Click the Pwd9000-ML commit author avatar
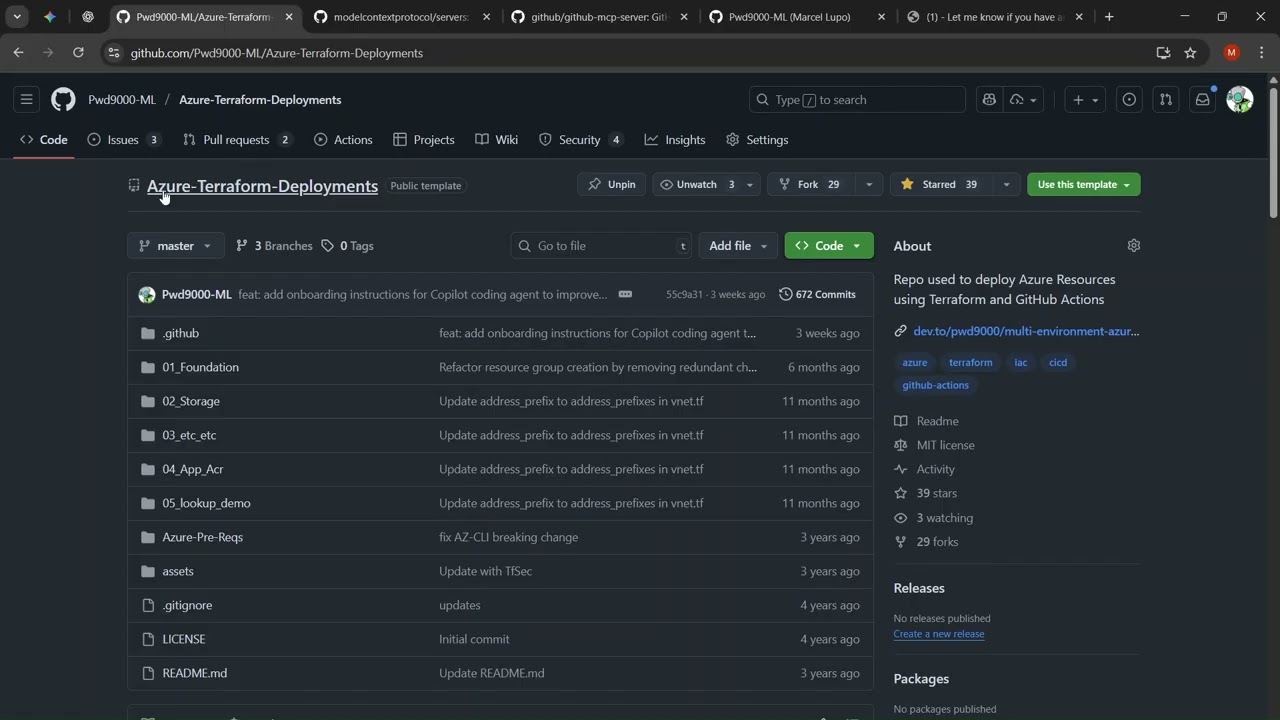 (x=147, y=294)
